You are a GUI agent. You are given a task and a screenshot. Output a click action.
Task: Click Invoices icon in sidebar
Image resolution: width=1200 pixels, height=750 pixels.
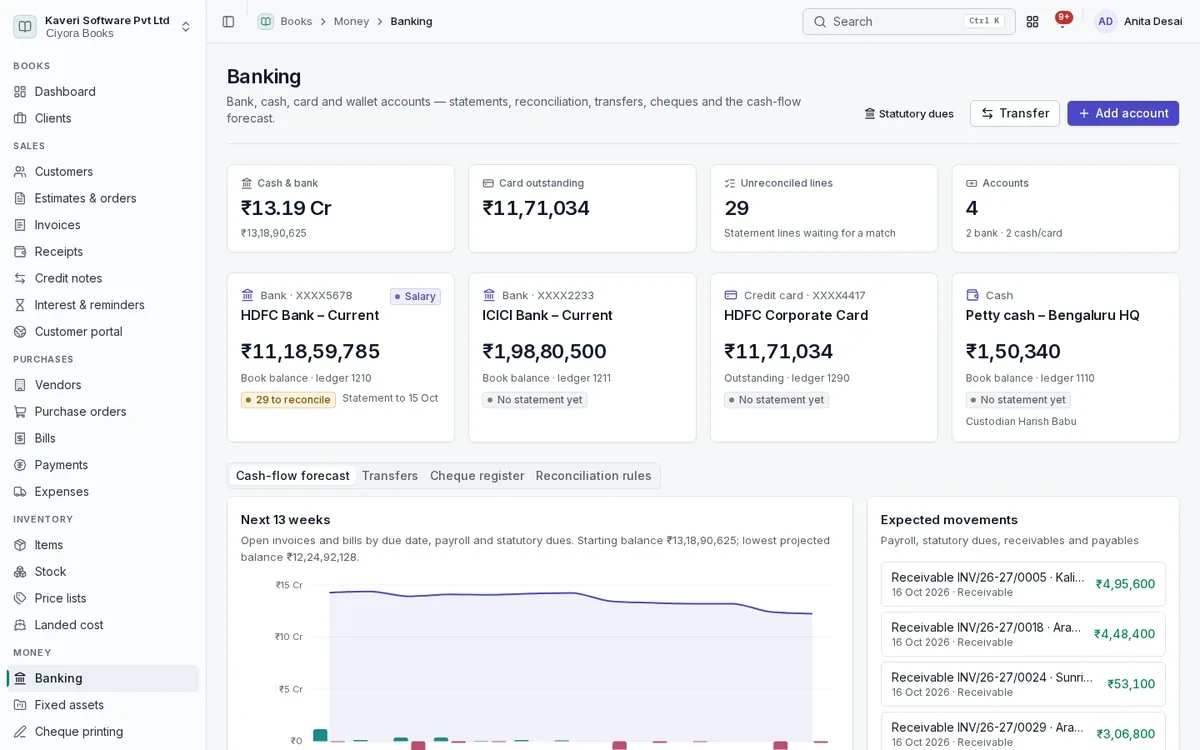20,225
